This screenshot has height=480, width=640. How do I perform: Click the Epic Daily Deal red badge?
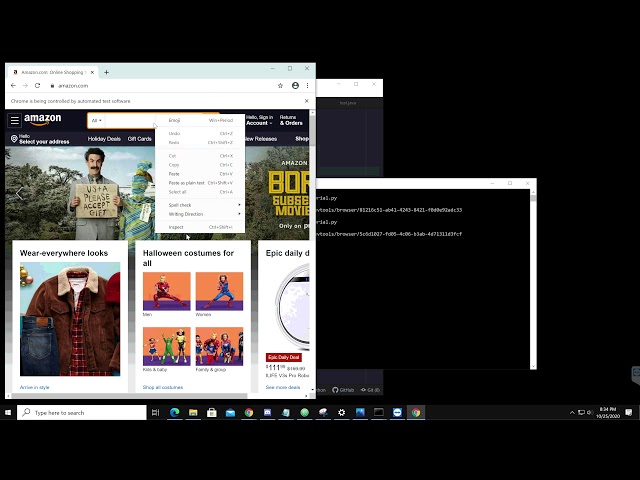click(x=284, y=358)
